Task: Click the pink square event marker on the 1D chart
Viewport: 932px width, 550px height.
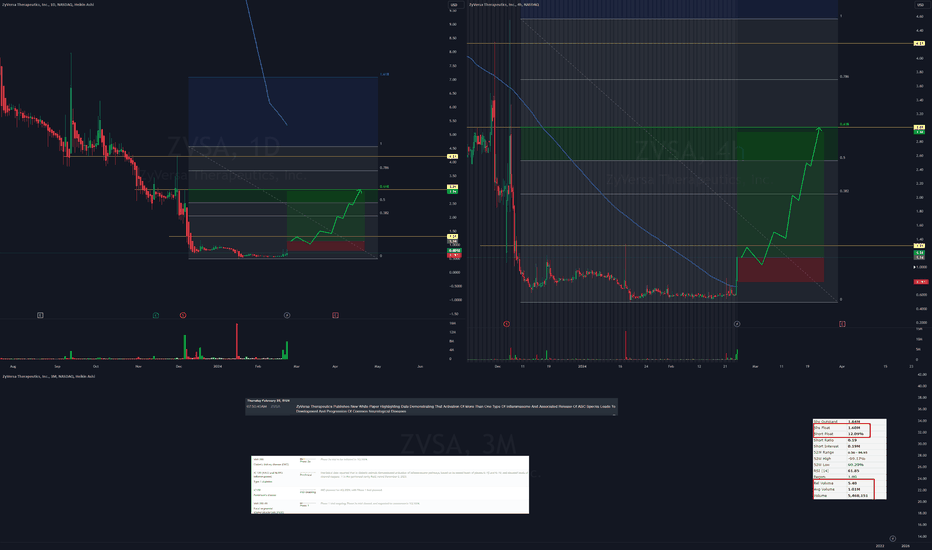Action: (x=335, y=315)
